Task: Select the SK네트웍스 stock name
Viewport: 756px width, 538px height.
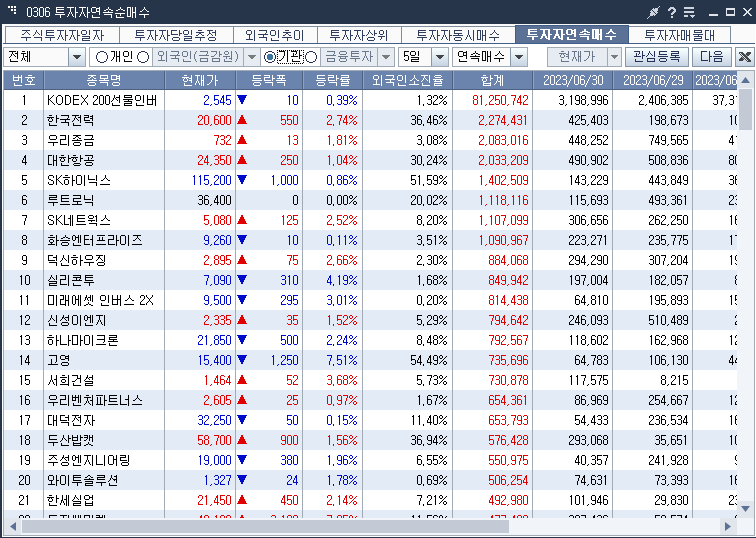Action: tap(79, 220)
